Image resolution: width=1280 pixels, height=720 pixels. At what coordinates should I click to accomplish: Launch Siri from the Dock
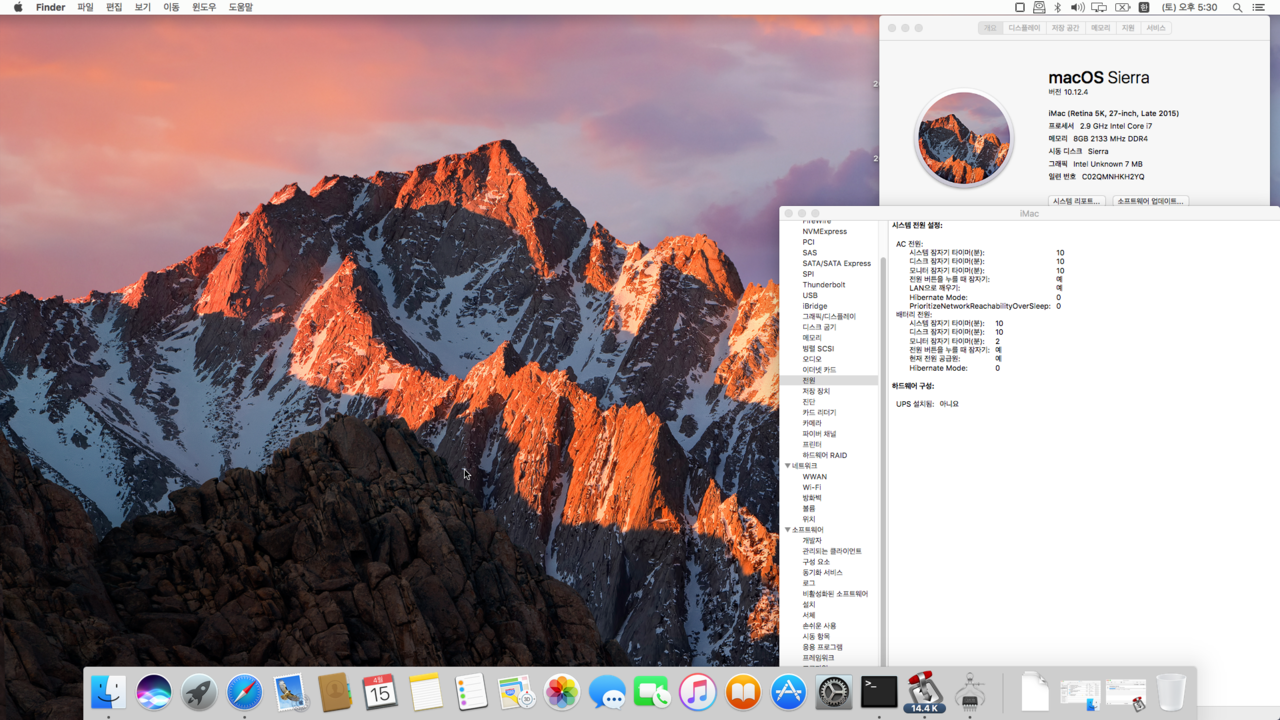pyautogui.click(x=154, y=692)
